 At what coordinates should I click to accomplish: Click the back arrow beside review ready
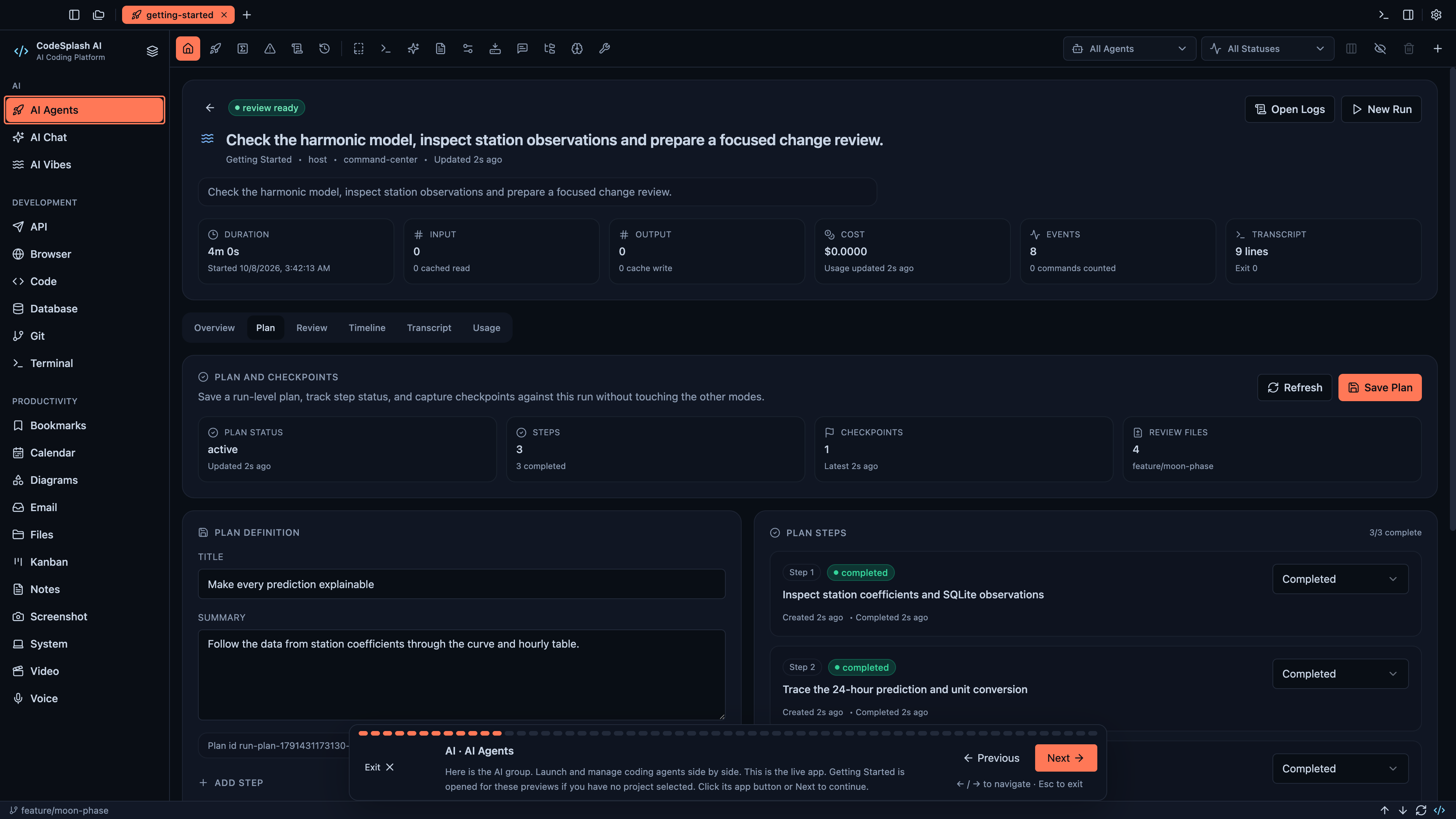tap(210, 108)
